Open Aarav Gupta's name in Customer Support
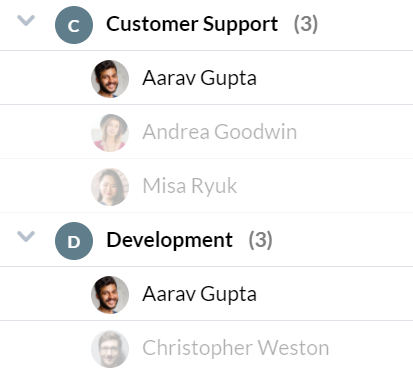Image resolution: width=413 pixels, height=372 pixels. tap(199, 78)
